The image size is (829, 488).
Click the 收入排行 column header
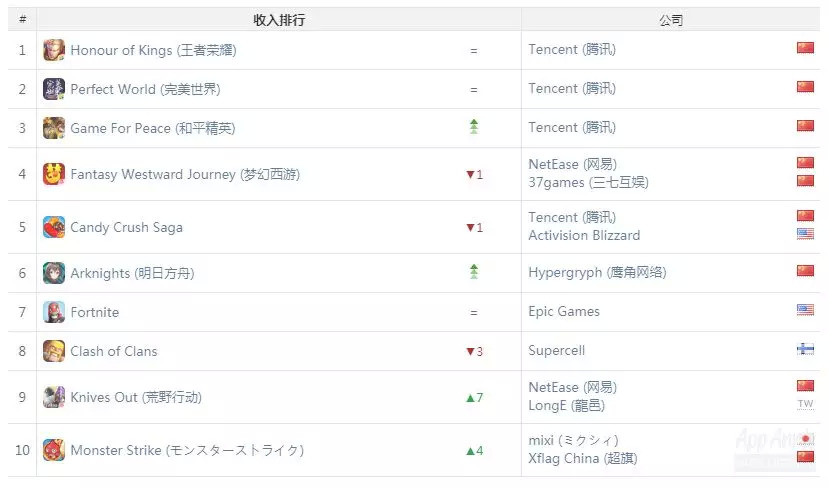pyautogui.click(x=279, y=20)
